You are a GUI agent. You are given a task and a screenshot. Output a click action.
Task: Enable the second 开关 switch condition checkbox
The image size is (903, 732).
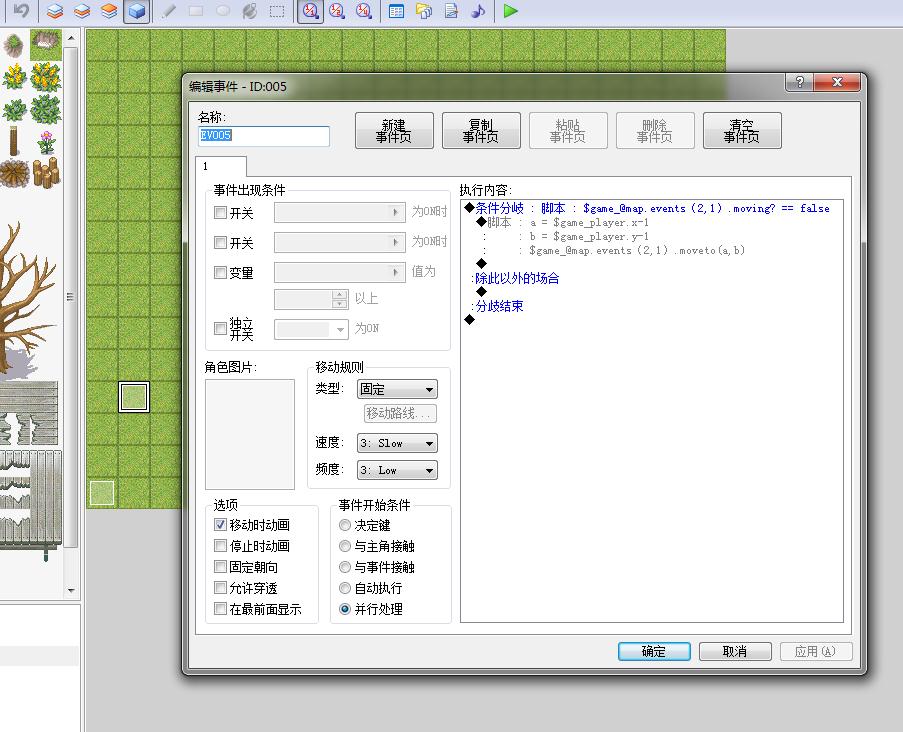point(220,242)
